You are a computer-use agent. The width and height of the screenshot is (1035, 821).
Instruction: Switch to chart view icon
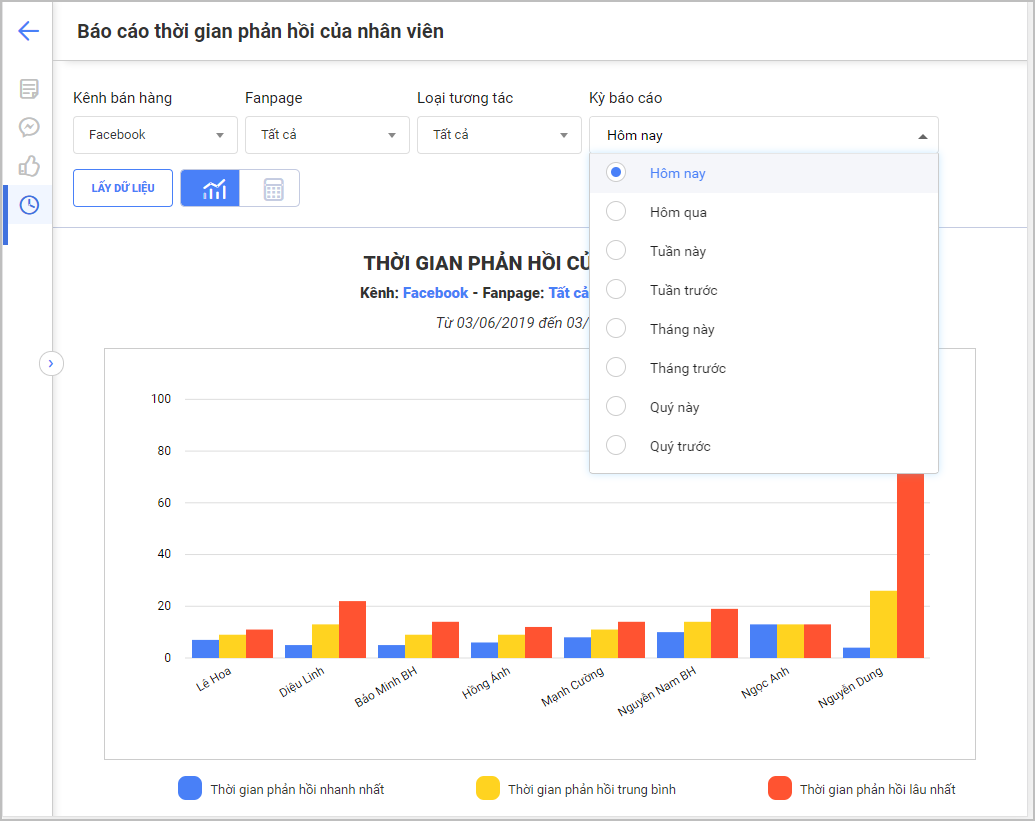click(x=210, y=188)
